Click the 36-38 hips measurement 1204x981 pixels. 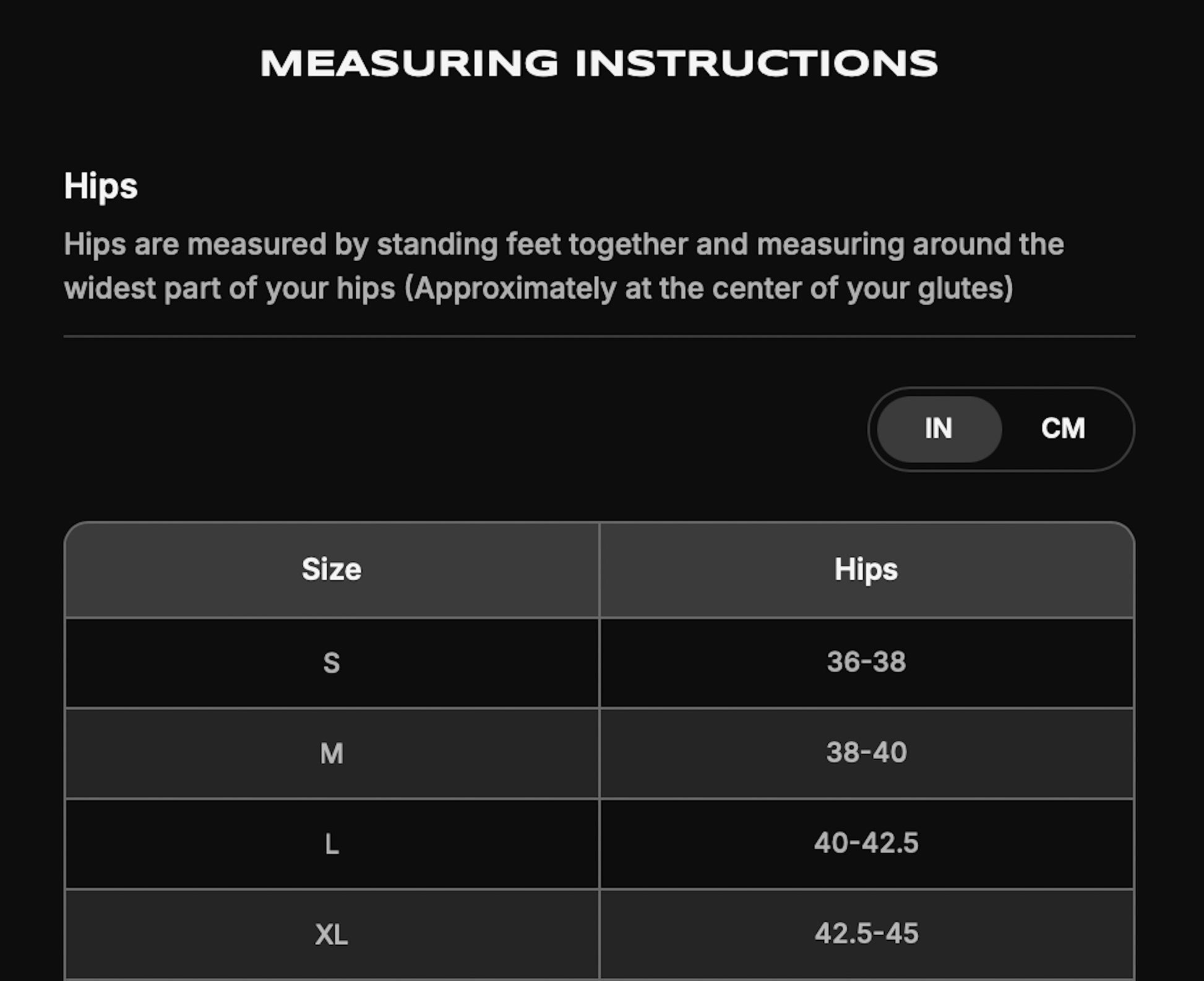tap(866, 662)
